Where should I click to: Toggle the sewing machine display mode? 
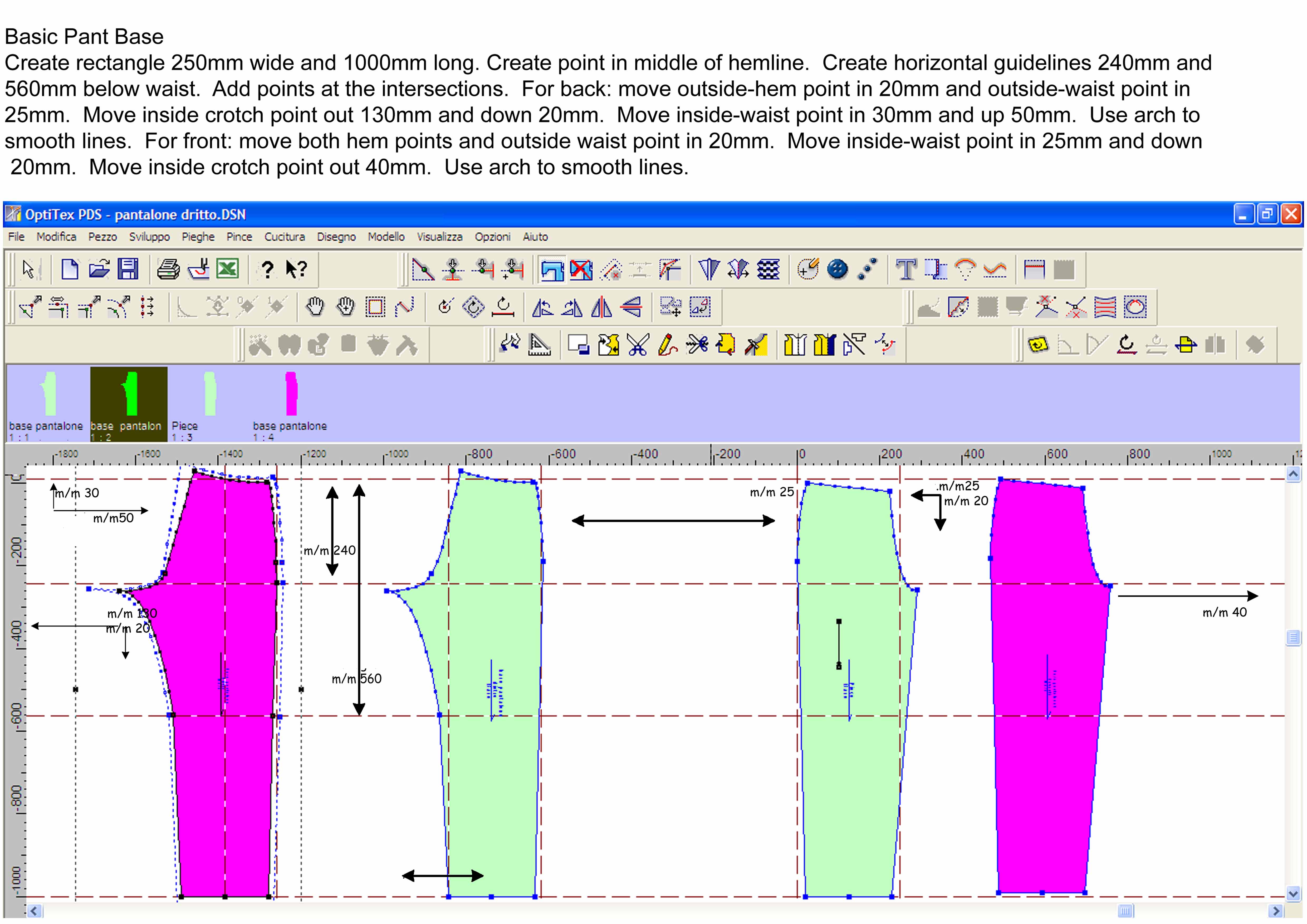click(552, 269)
